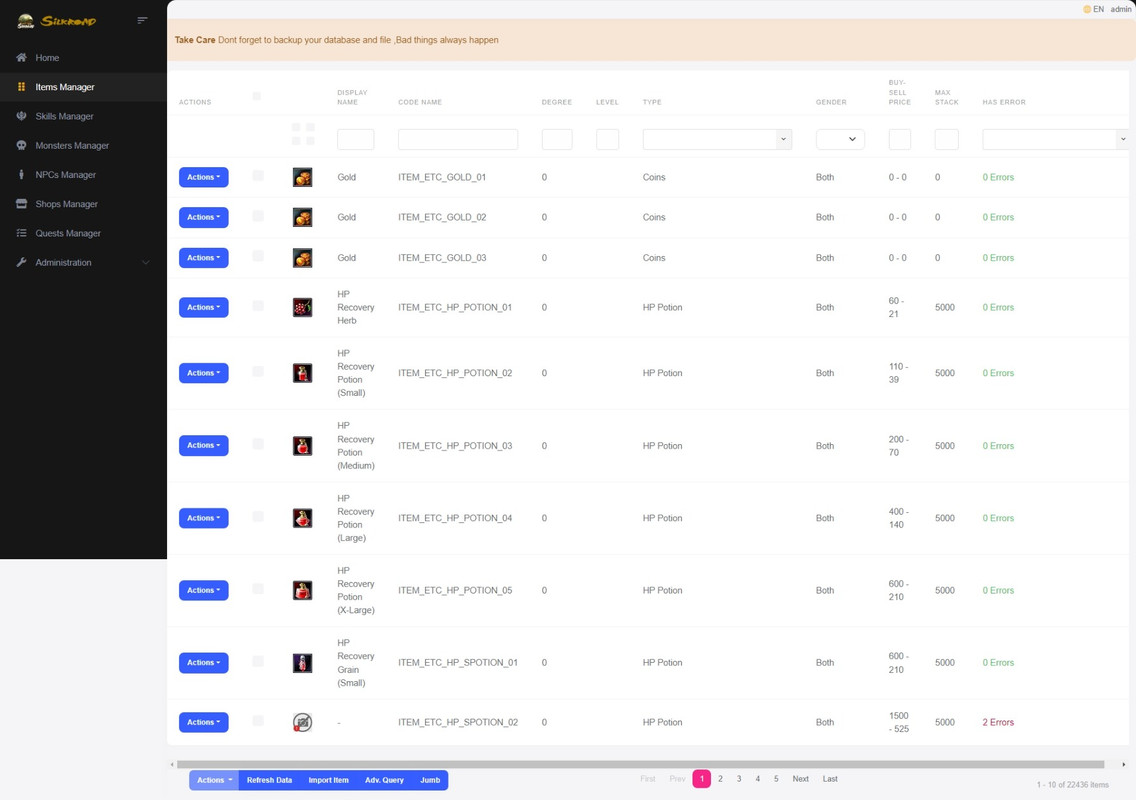This screenshot has height=800, width=1136.
Task: Click the Last page link
Action: click(830, 779)
